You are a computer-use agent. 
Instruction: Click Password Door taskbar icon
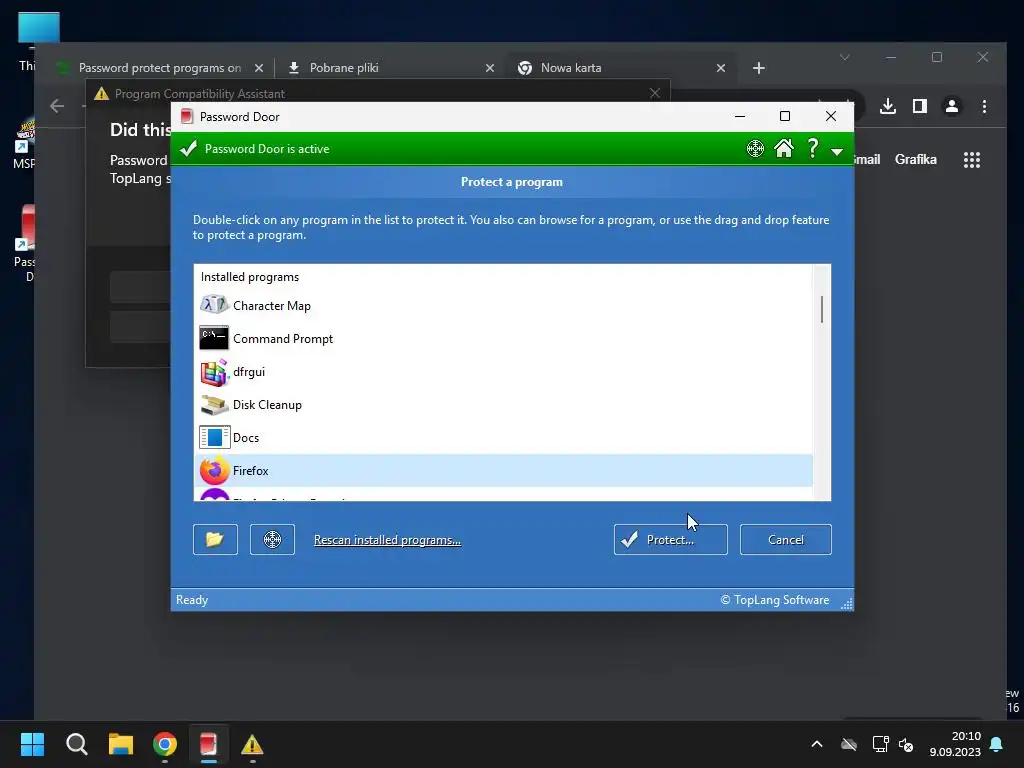[208, 744]
